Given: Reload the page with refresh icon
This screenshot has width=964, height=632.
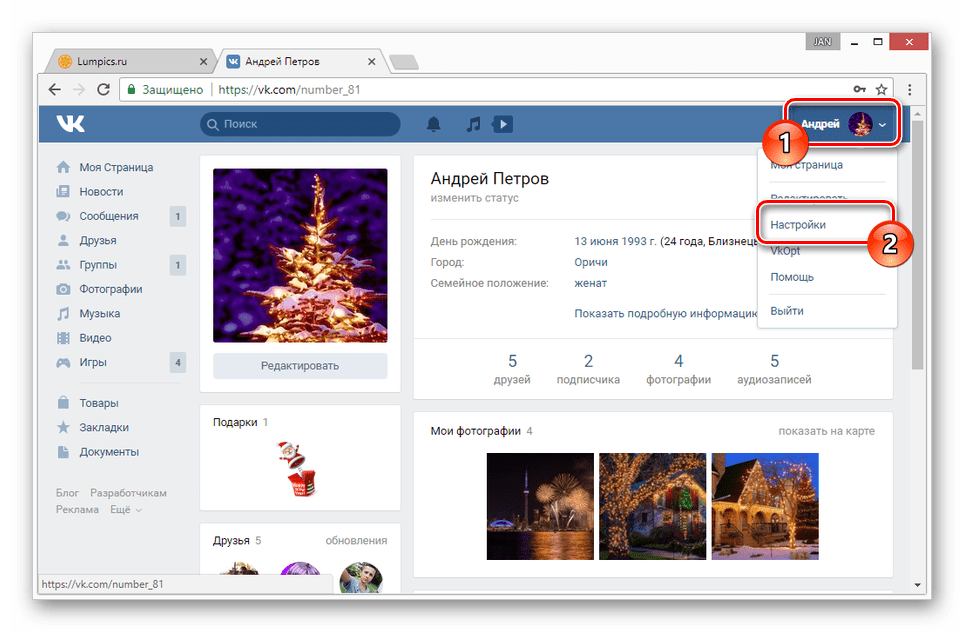Looking at the screenshot, I should [103, 90].
